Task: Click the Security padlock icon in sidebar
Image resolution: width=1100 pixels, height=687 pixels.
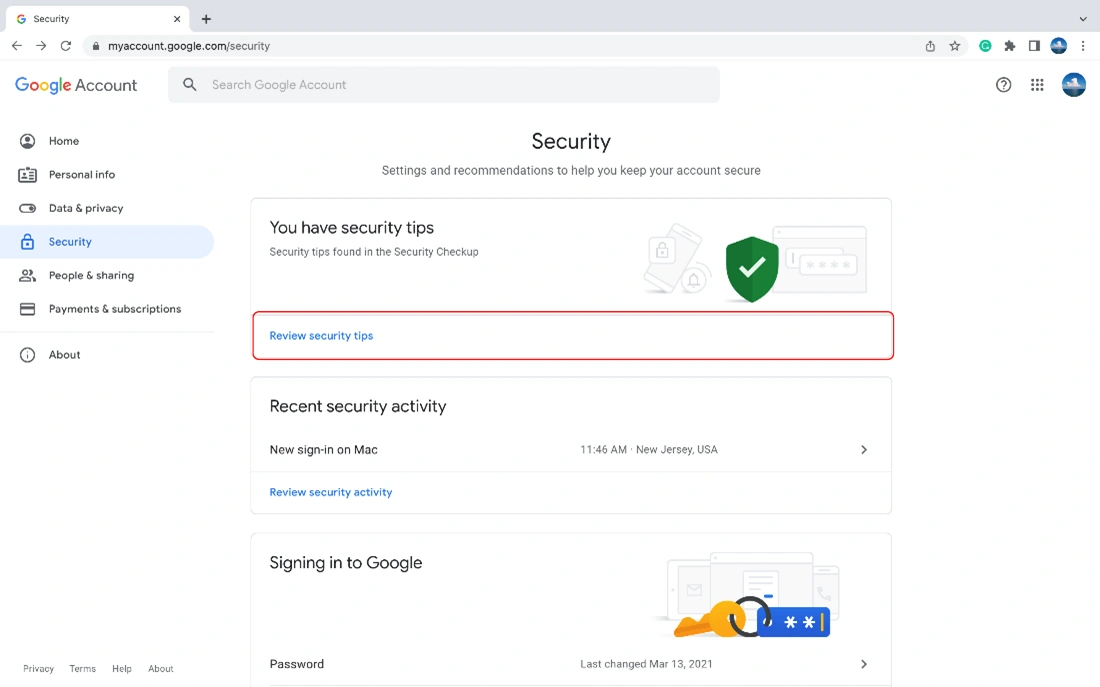Action: (x=28, y=241)
